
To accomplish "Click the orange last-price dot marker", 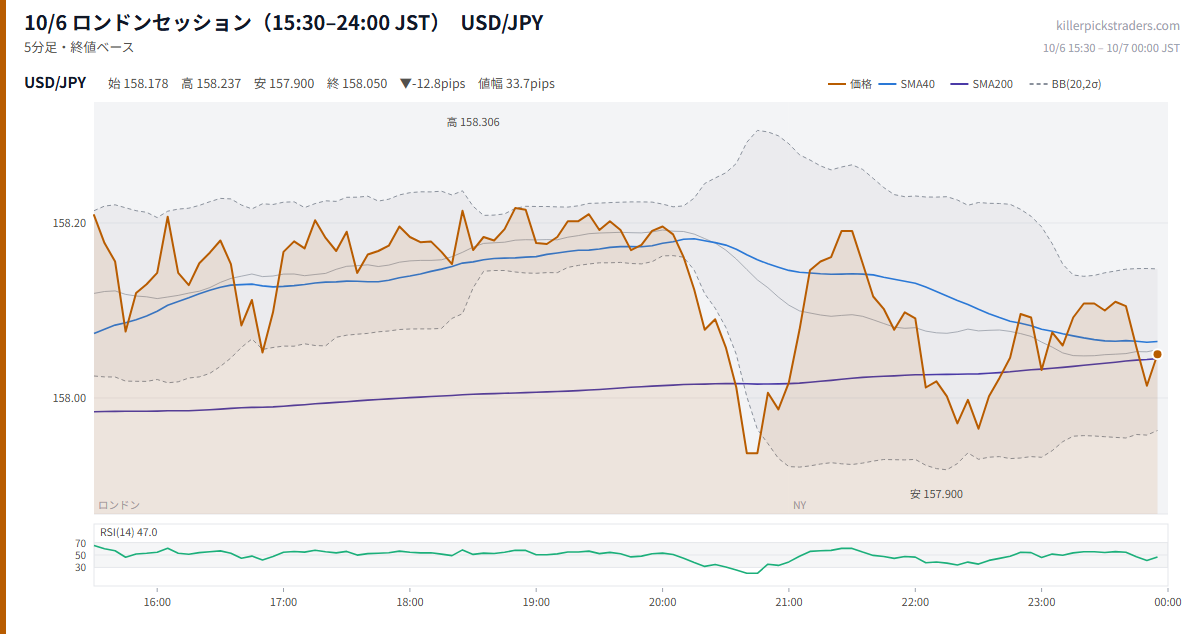I will click(1157, 354).
